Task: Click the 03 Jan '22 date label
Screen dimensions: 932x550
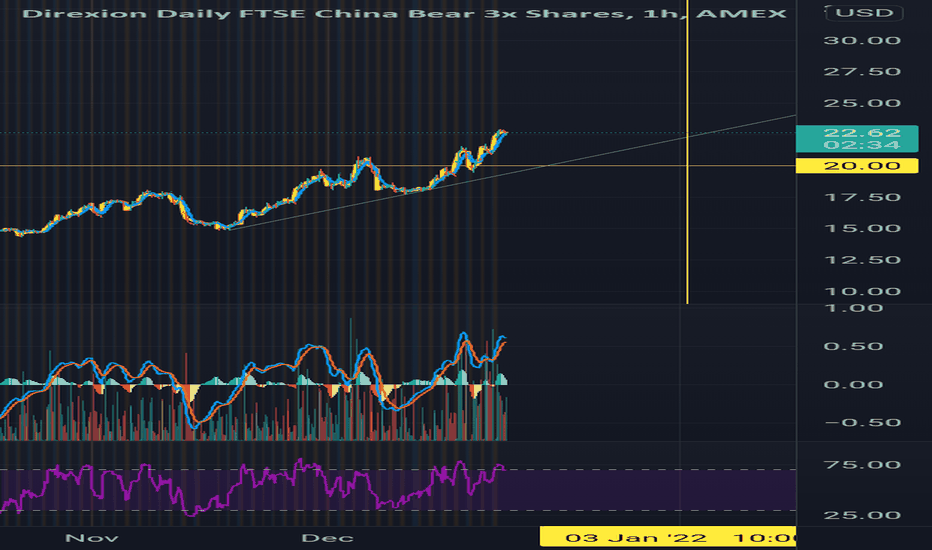Action: point(667,538)
